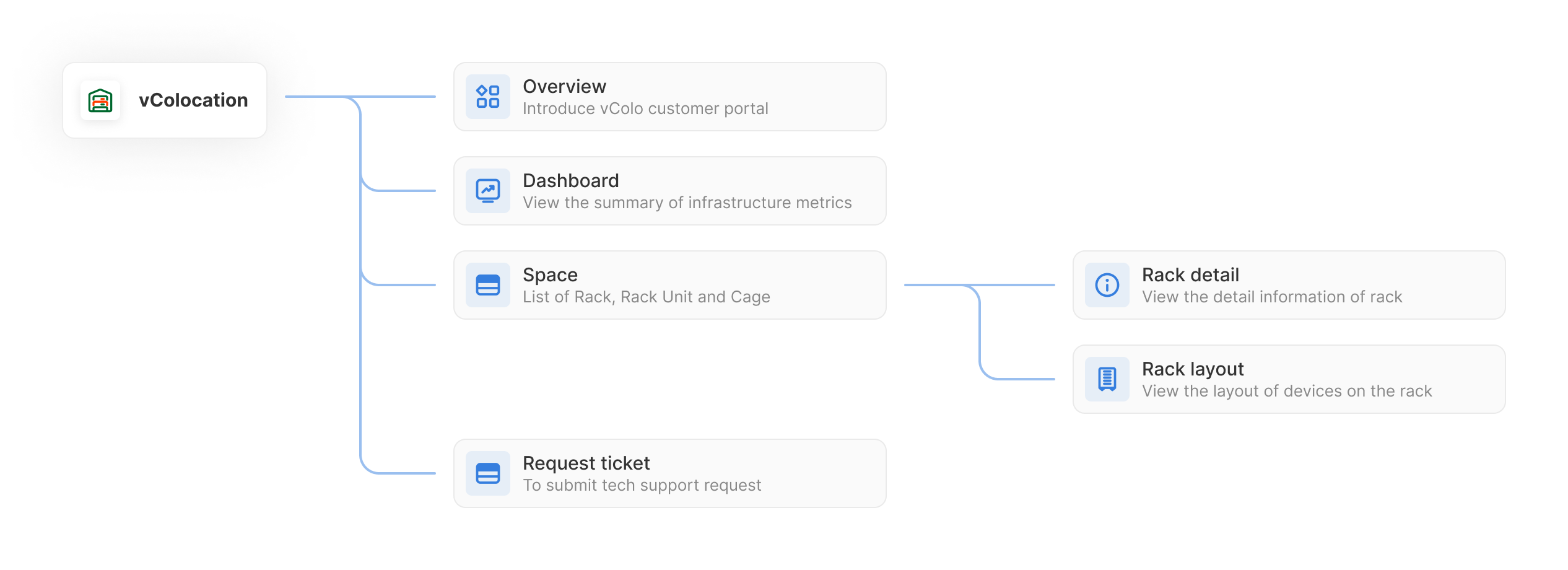
Task: Click "View the summary of infrastructure metrics" text
Action: tap(687, 203)
